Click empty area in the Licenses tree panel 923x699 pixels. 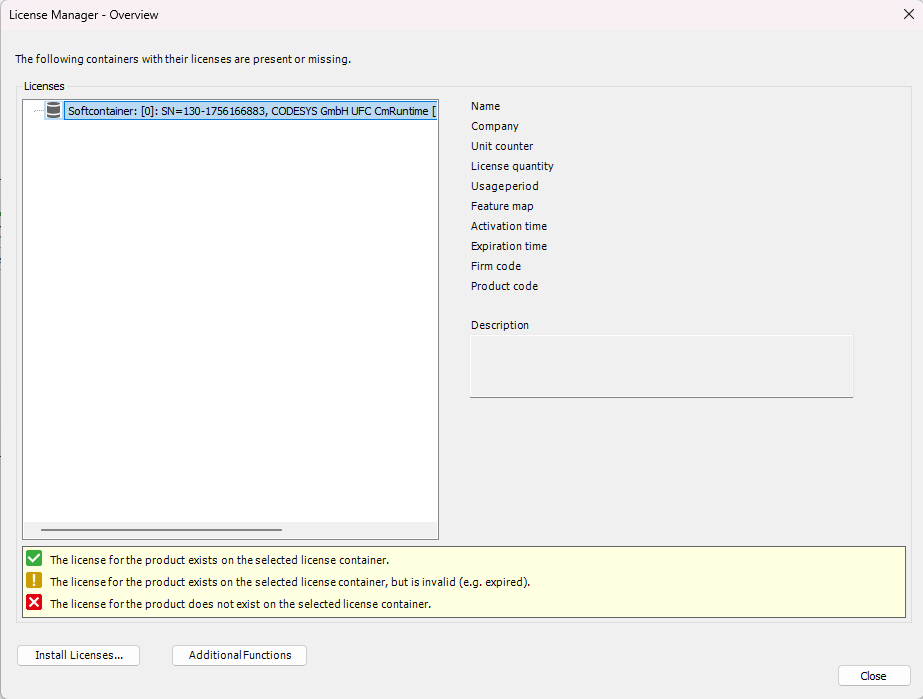[230, 320]
